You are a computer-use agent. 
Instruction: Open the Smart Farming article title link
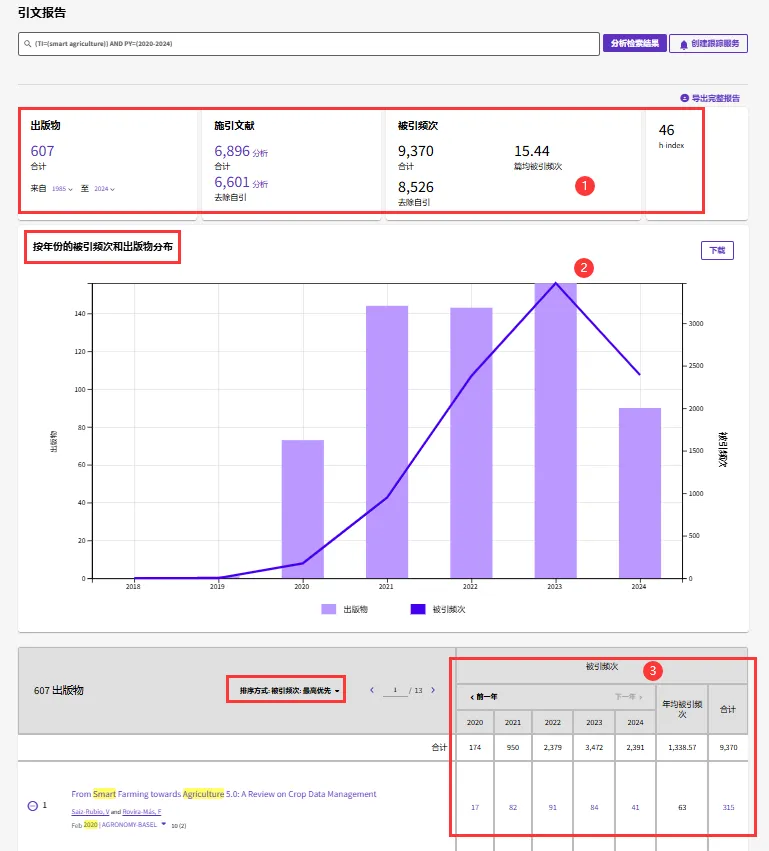coord(223,794)
